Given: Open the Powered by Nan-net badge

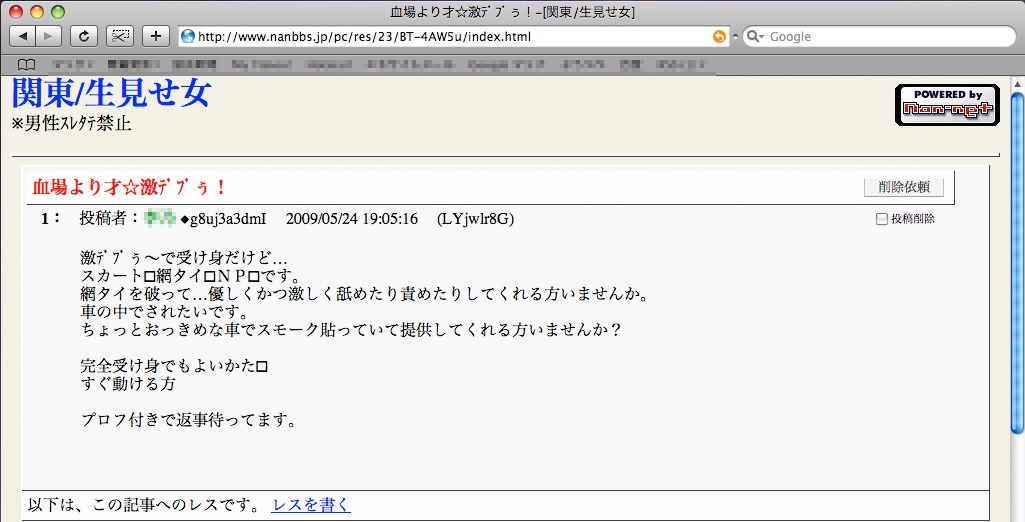Looking at the screenshot, I should (946, 105).
